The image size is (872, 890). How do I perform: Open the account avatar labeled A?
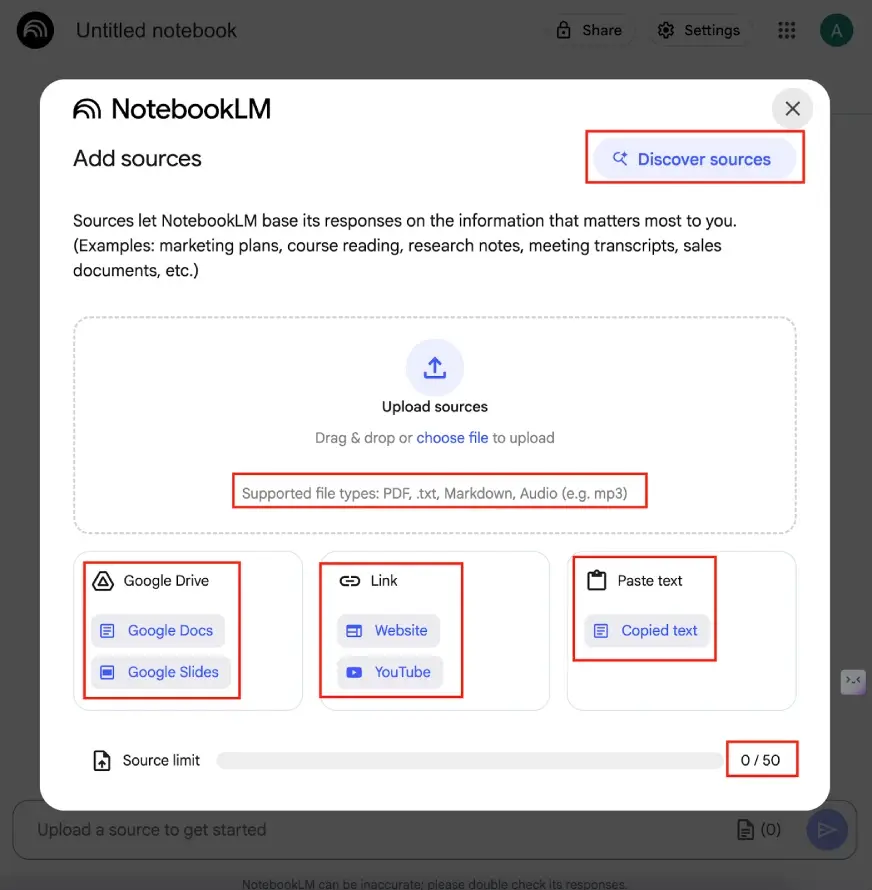click(836, 30)
